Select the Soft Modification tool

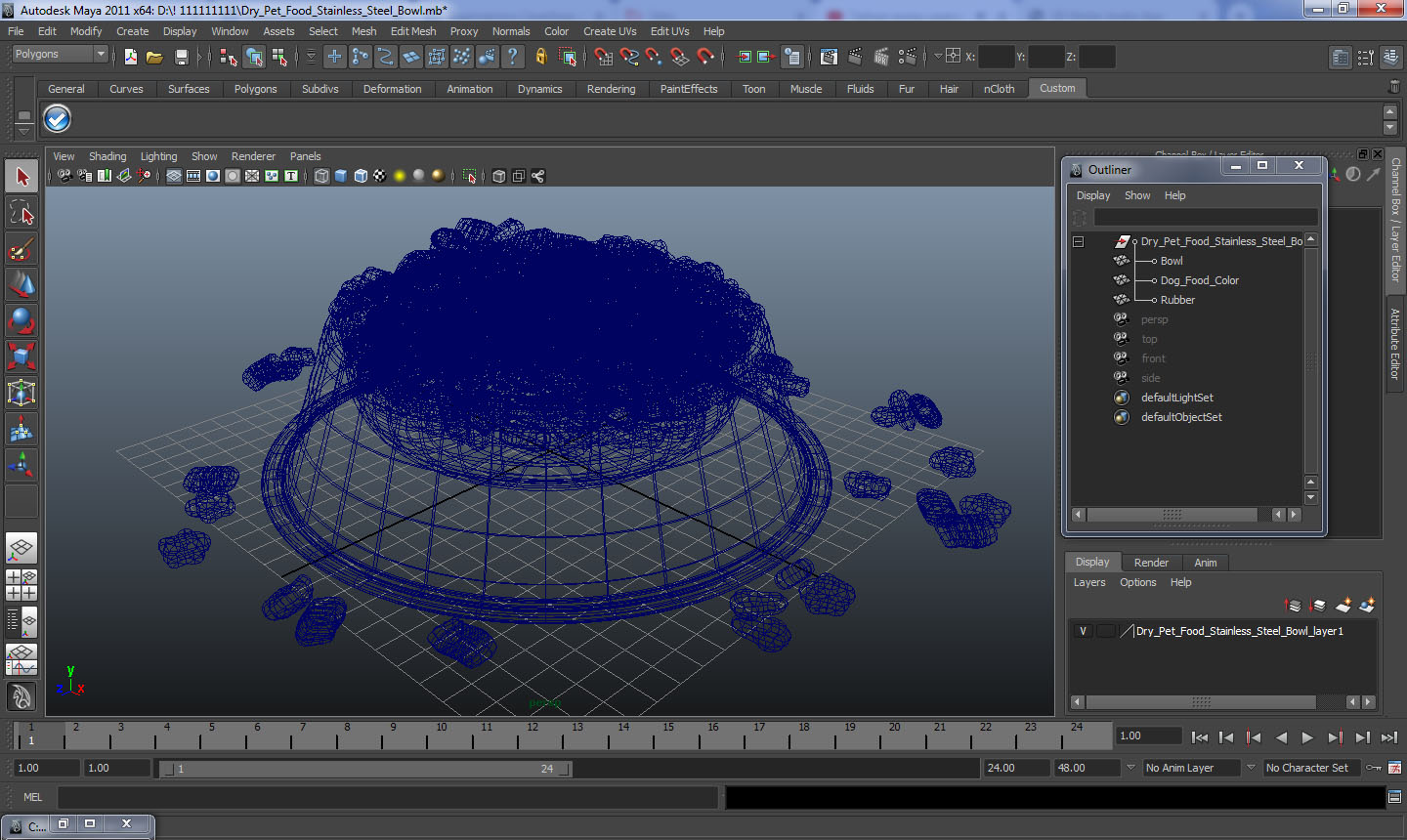tap(21, 429)
